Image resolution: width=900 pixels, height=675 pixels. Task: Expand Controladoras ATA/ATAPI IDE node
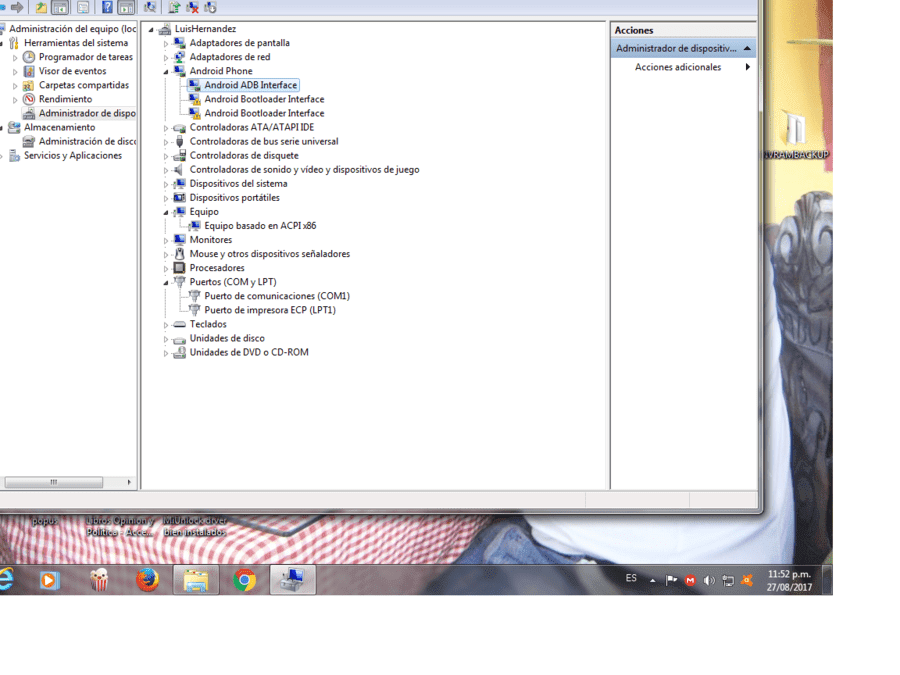tap(166, 128)
